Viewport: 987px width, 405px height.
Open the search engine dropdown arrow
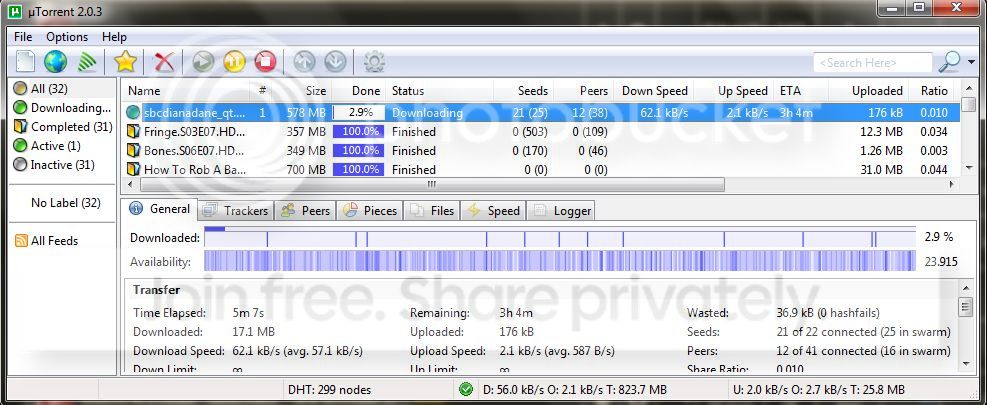pos(971,62)
